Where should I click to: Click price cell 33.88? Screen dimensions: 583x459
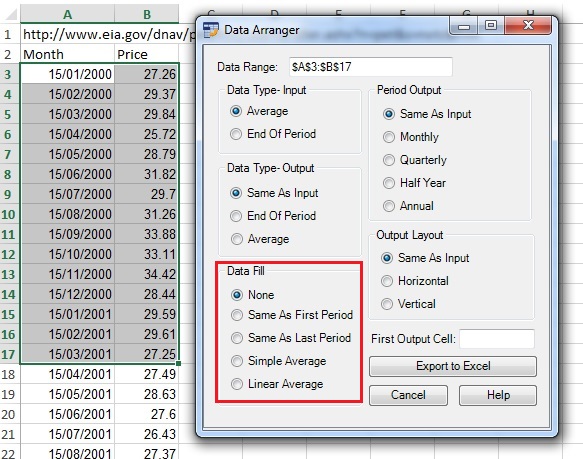(x=147, y=234)
